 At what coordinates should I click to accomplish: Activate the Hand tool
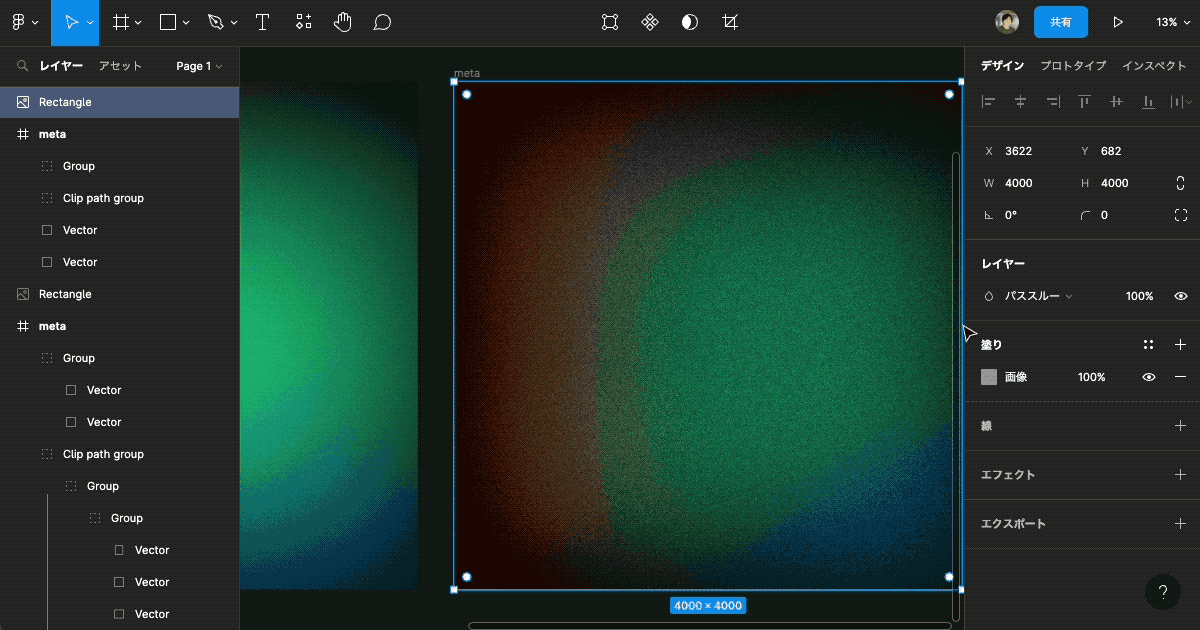click(x=342, y=22)
